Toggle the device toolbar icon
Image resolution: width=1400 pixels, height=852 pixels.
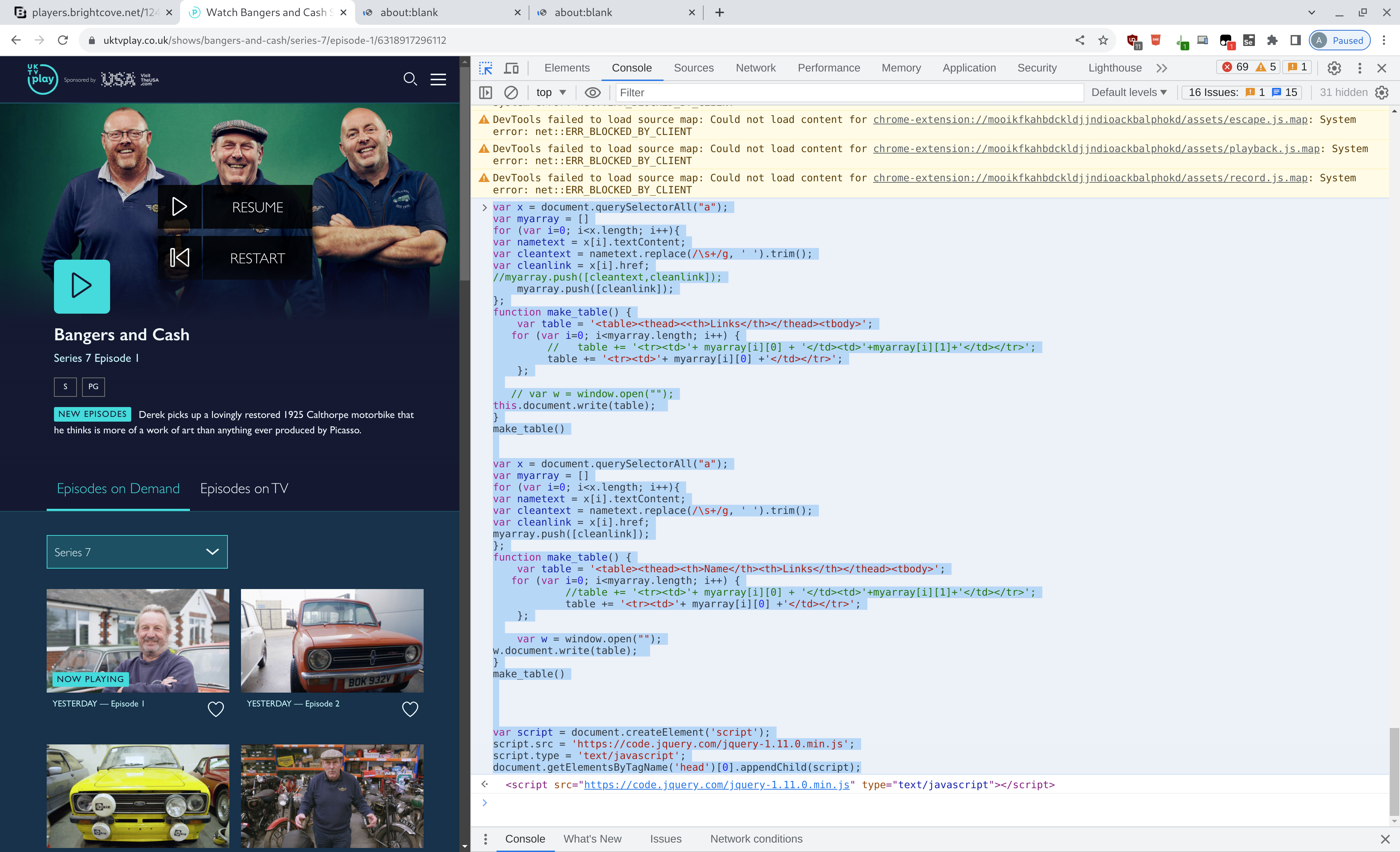click(x=512, y=68)
